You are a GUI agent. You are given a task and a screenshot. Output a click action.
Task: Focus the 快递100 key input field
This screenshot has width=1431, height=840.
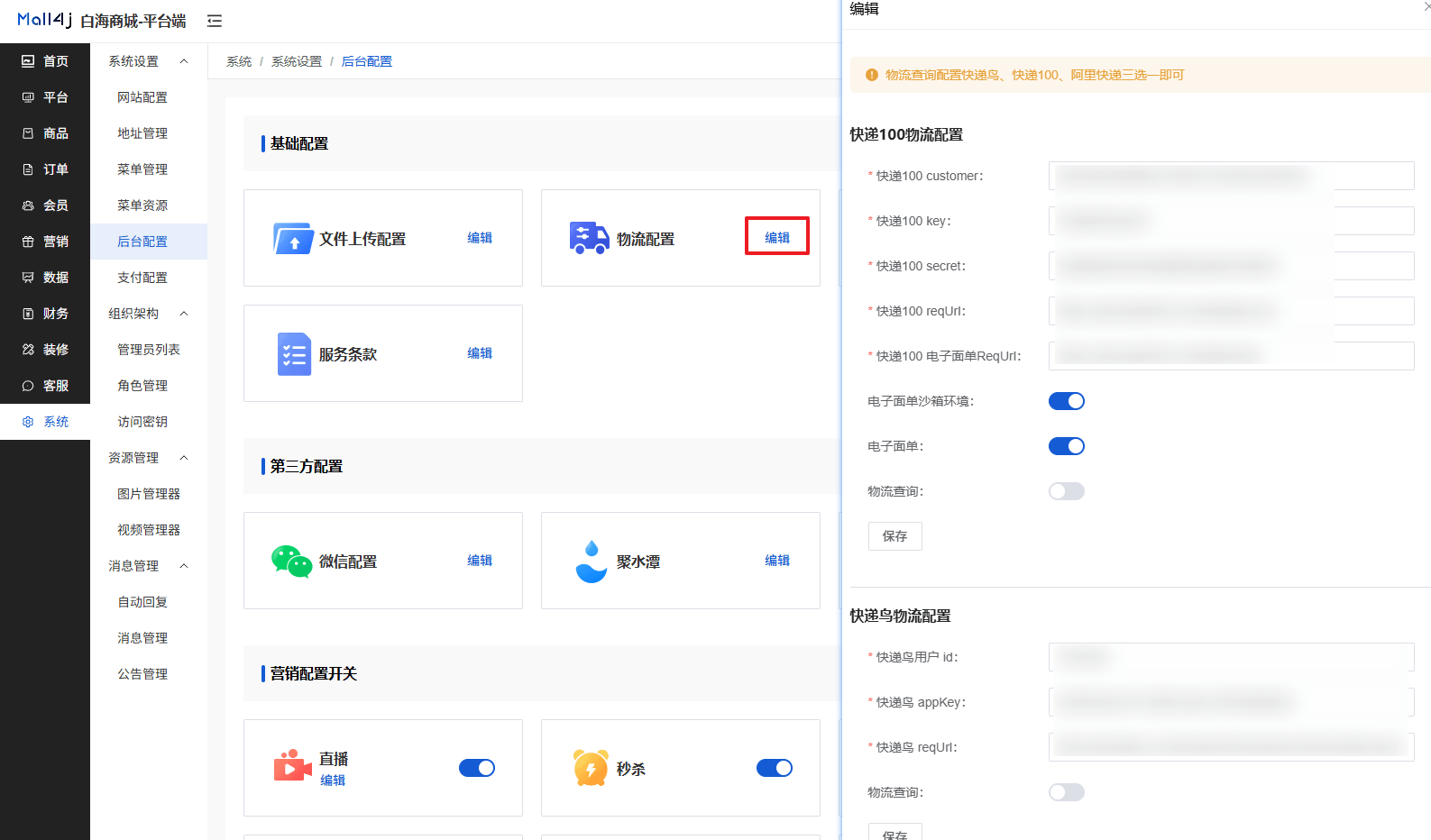[1232, 221]
